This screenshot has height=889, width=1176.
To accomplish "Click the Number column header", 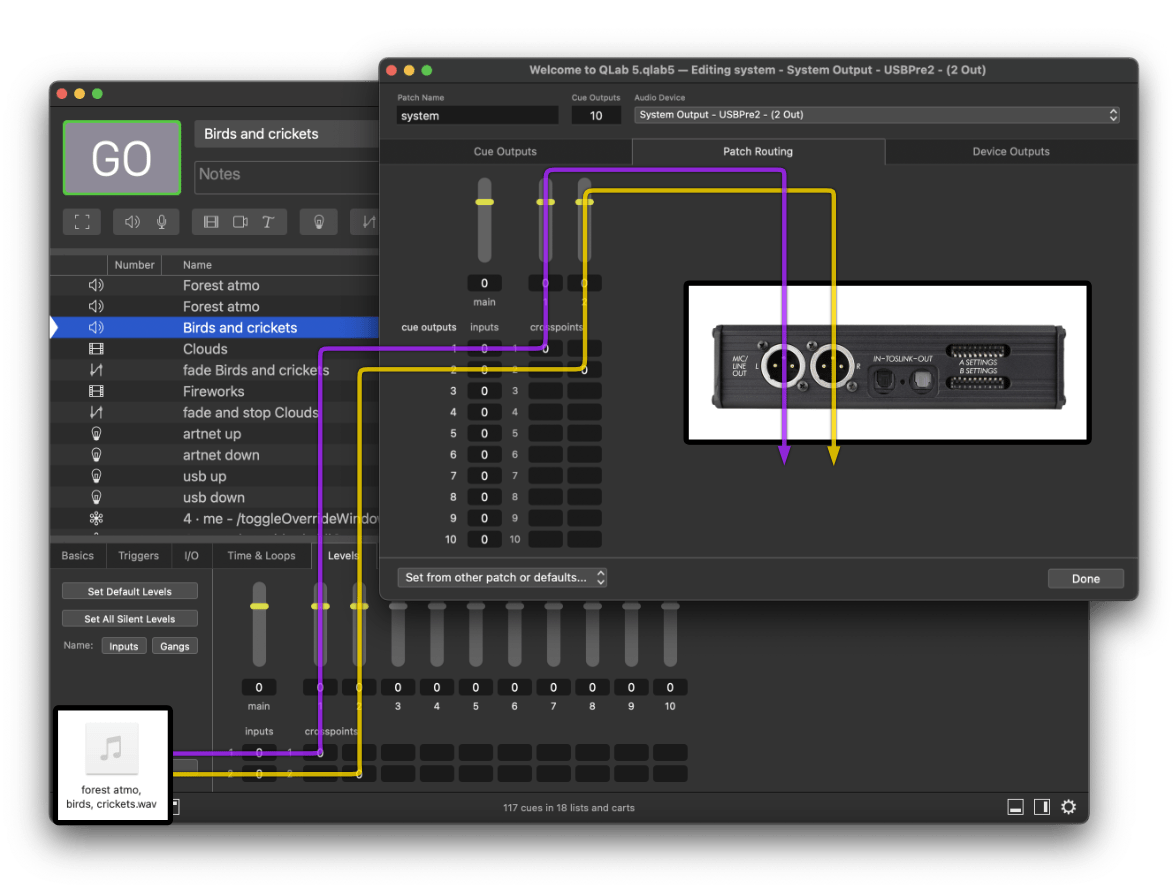I will click(x=134, y=265).
